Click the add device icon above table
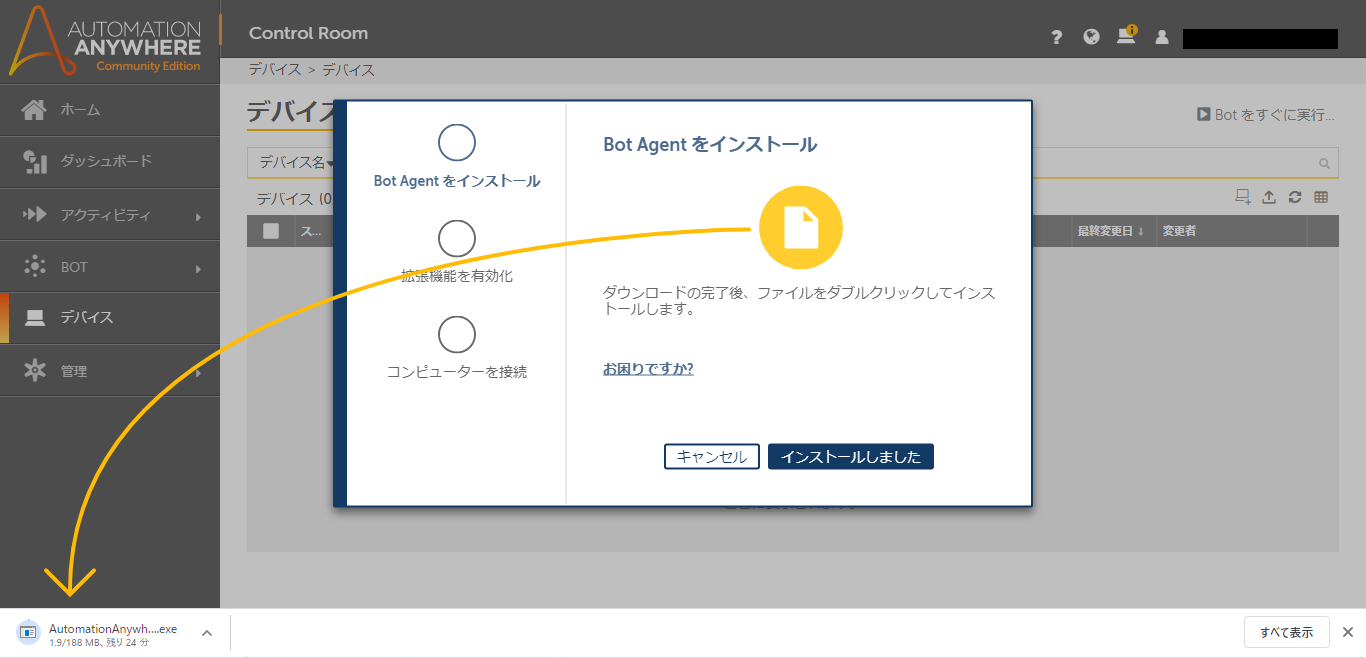This screenshot has width=1366, height=658. 1243,197
